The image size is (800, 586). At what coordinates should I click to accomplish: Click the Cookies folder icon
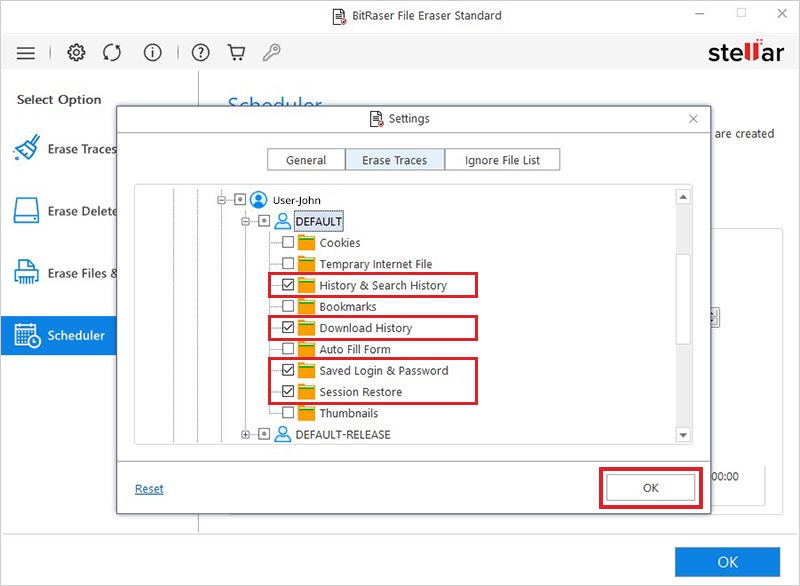tap(306, 242)
